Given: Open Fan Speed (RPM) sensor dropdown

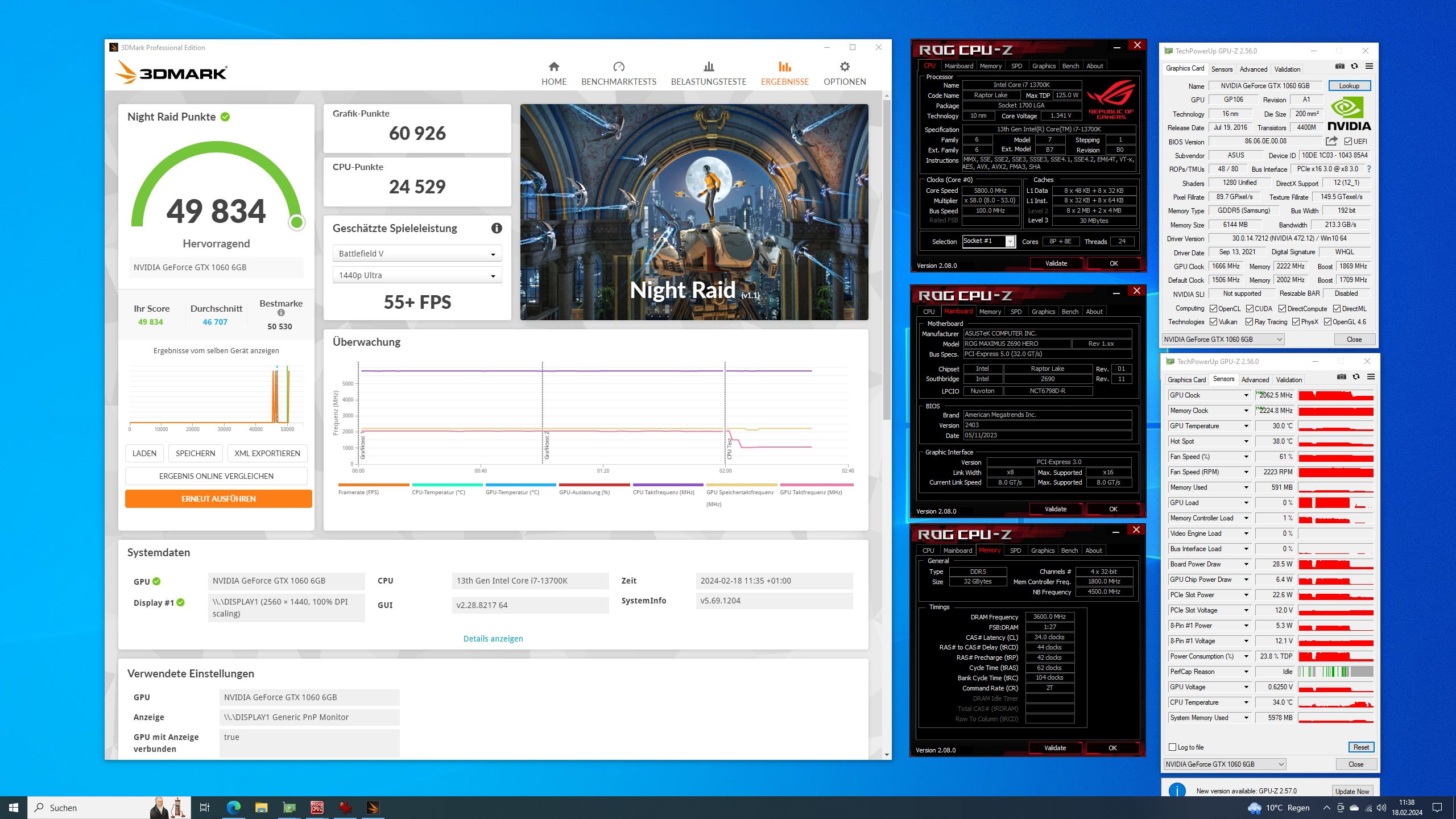Looking at the screenshot, I should [1246, 472].
